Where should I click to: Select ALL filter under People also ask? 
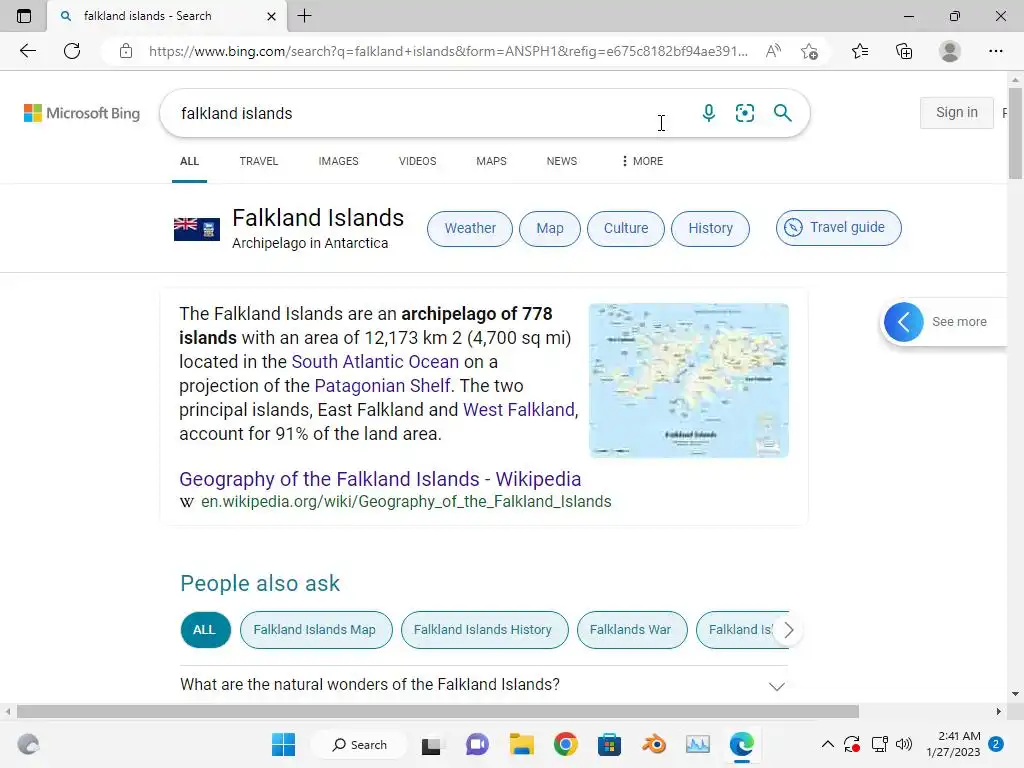[x=206, y=630]
